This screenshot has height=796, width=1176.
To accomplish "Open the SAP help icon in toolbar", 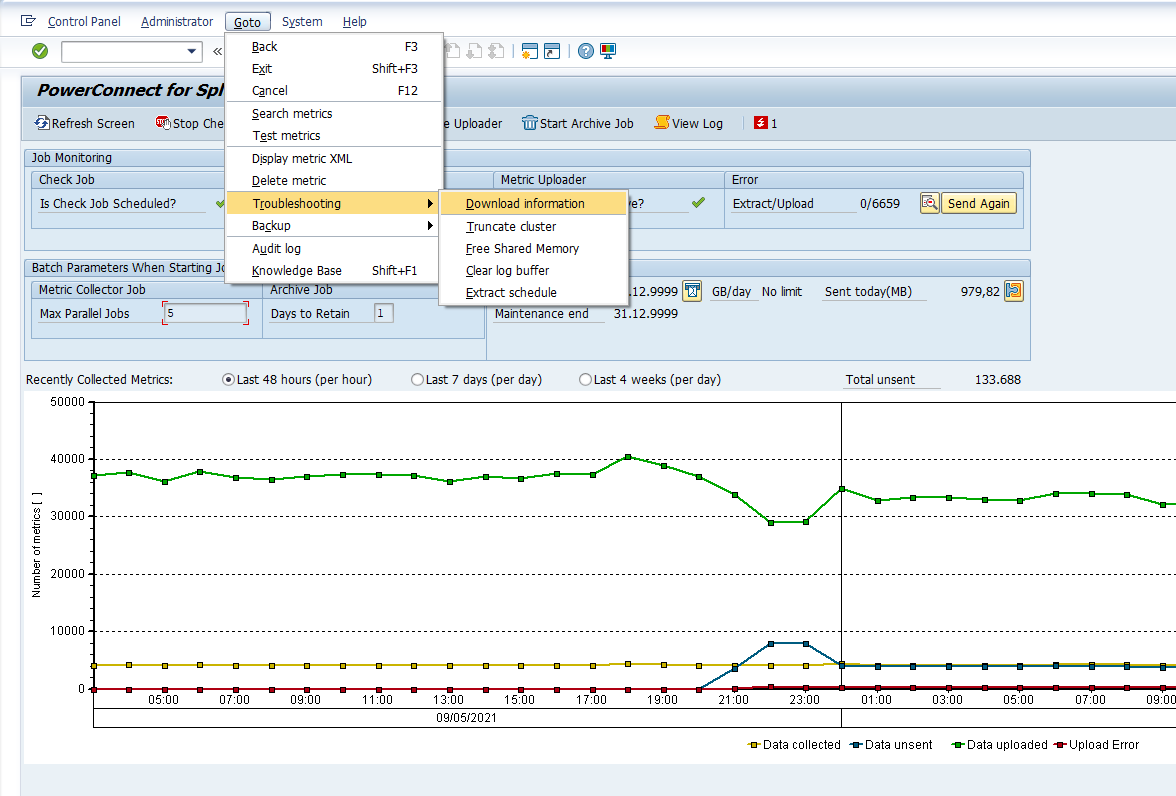I will [585, 51].
